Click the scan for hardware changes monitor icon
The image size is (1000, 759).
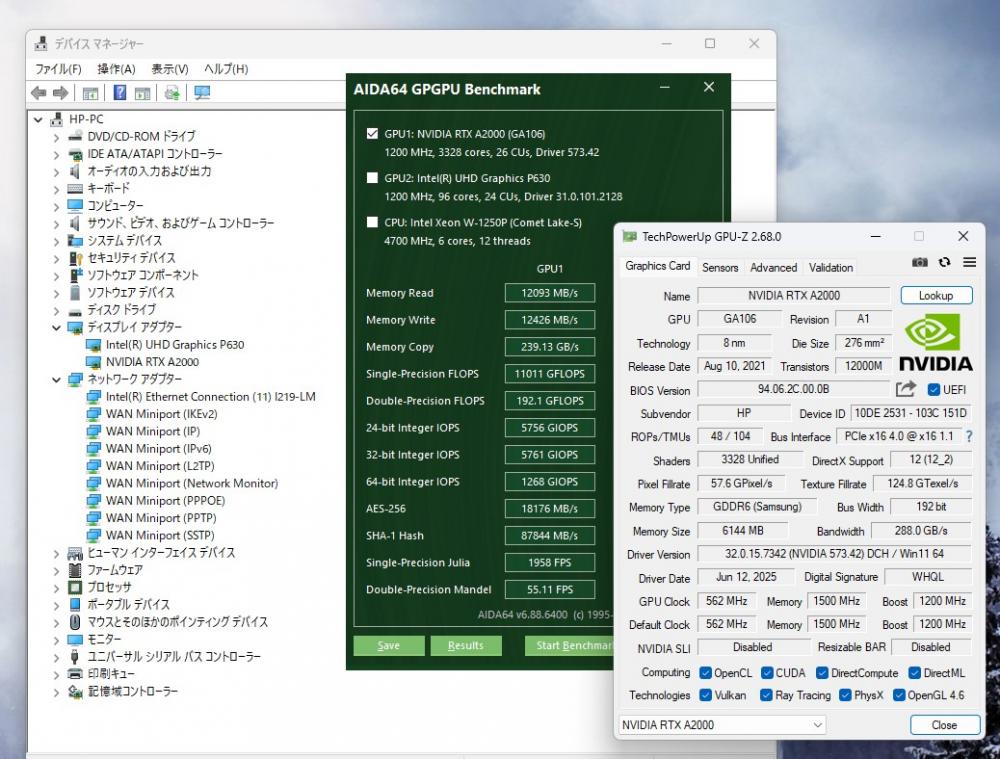(202, 93)
